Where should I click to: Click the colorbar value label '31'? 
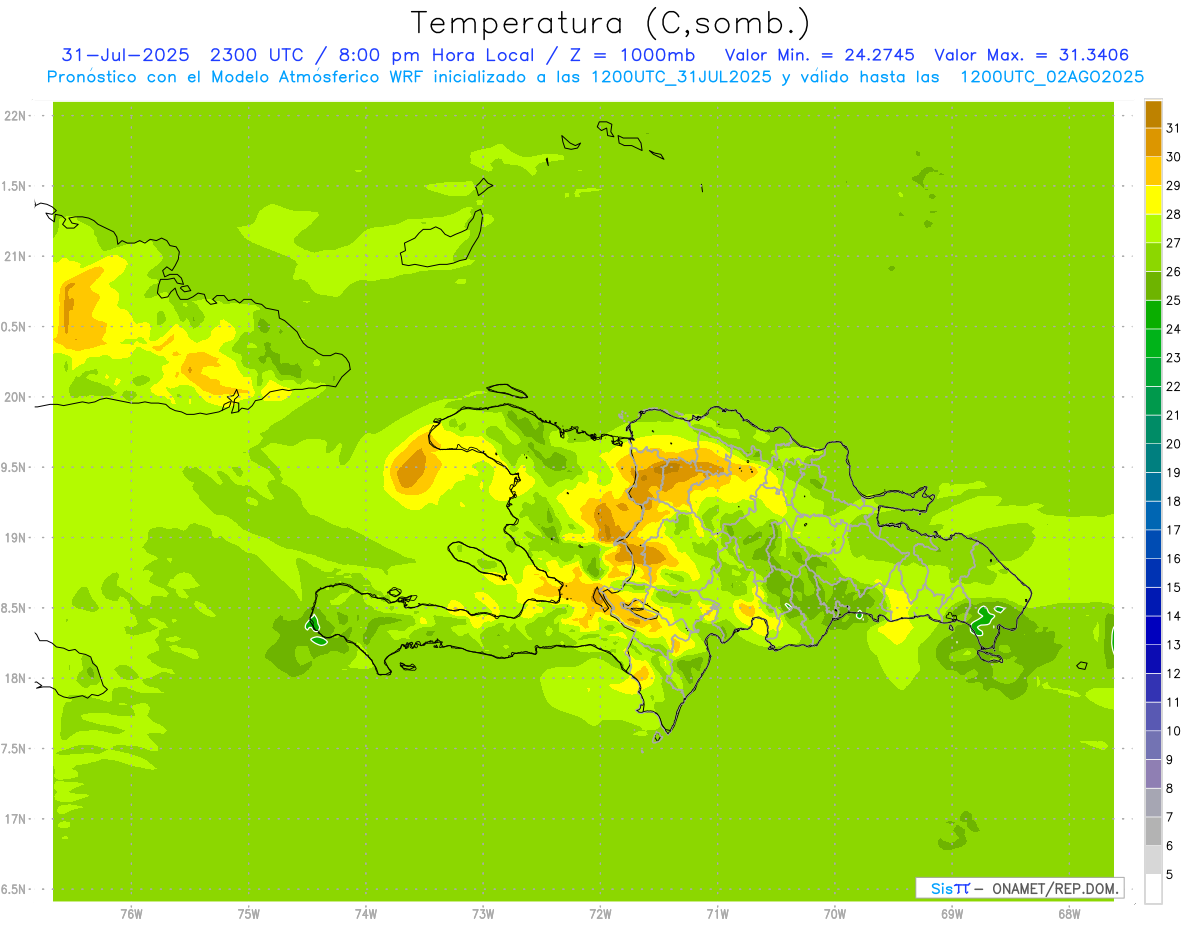click(1174, 128)
